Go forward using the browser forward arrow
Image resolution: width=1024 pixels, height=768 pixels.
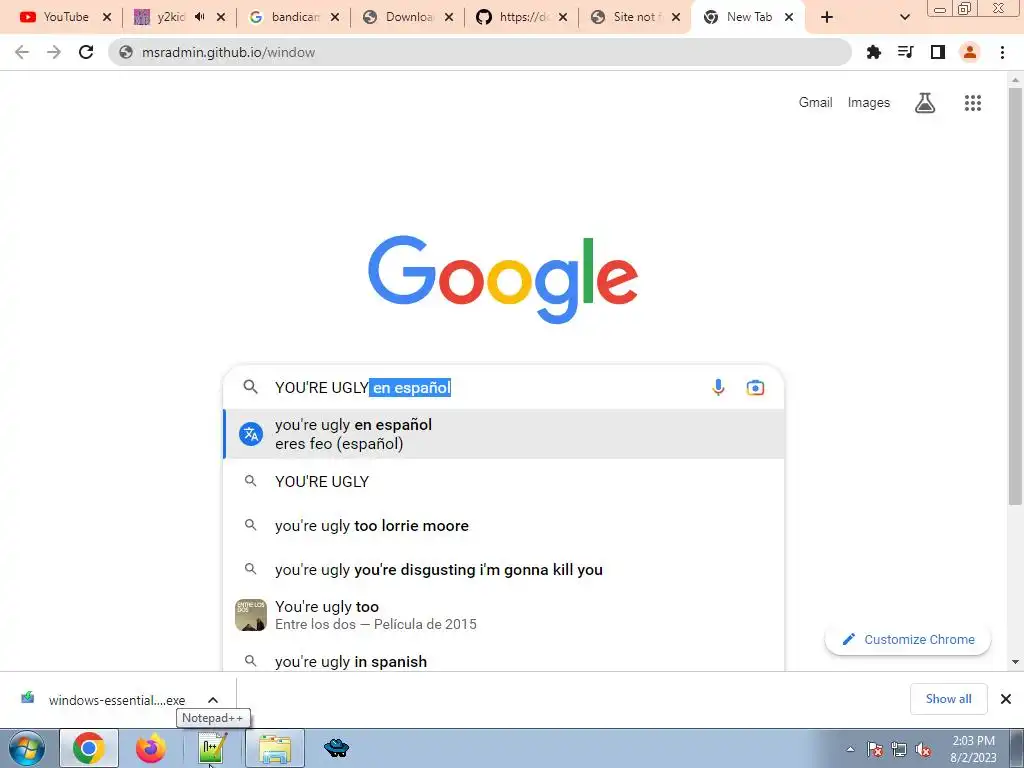click(54, 52)
